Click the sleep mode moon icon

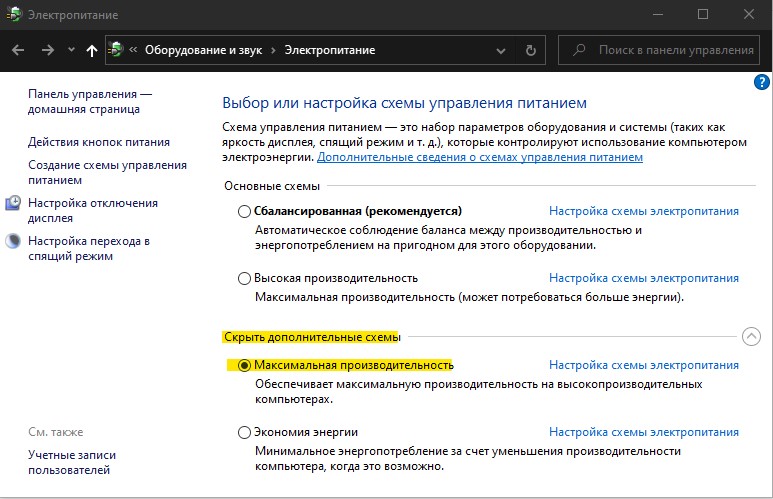click(x=13, y=241)
